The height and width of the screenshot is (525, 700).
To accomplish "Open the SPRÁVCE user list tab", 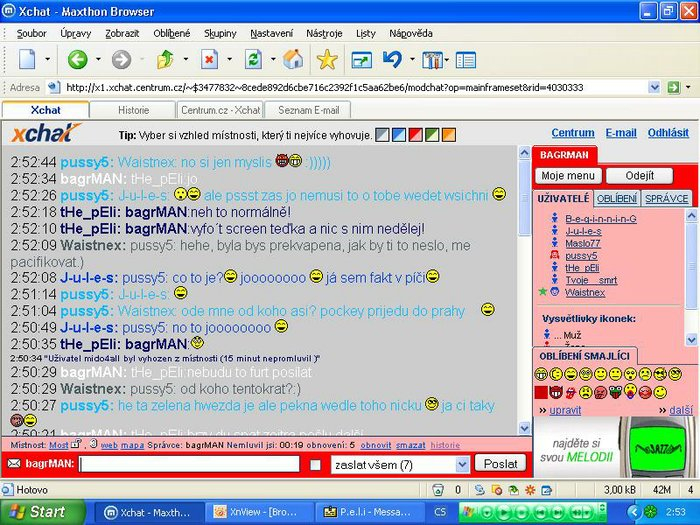I will 667,199.
